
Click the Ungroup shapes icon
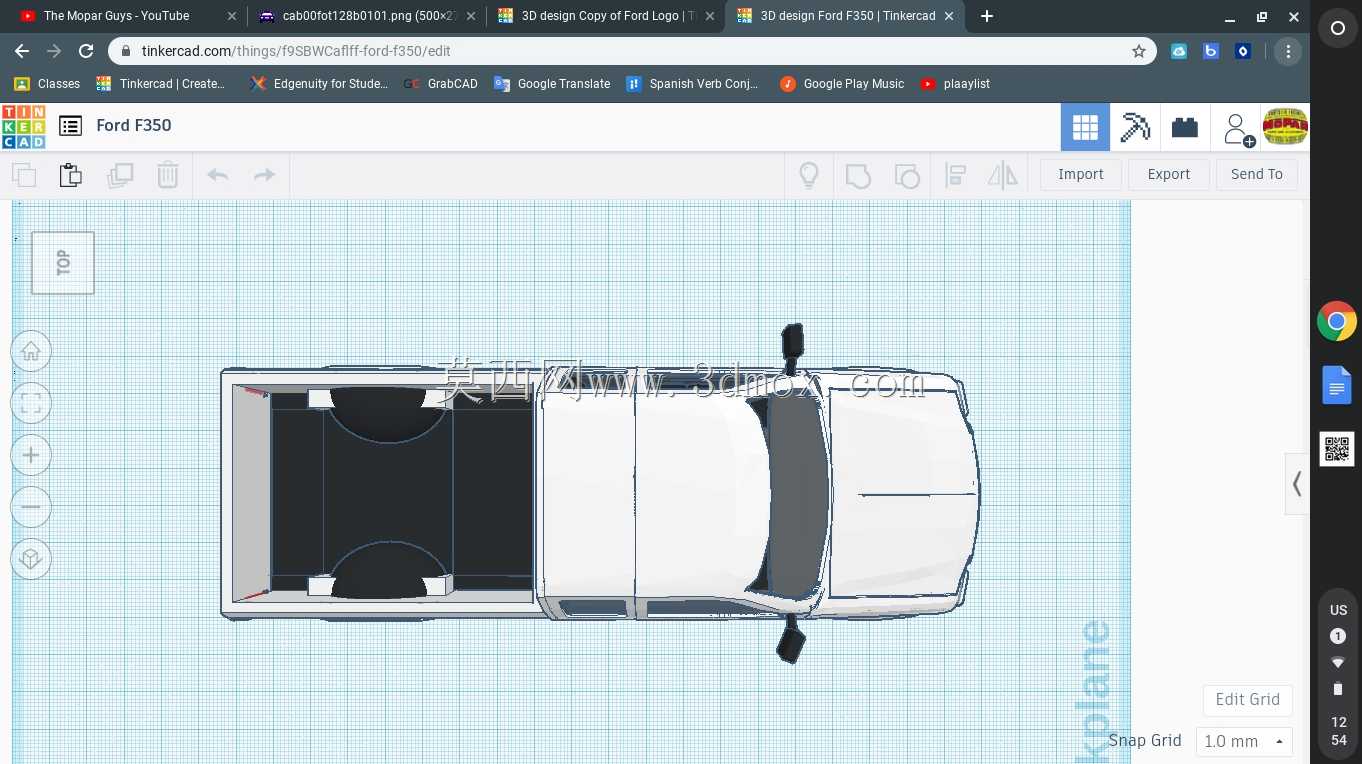906,175
